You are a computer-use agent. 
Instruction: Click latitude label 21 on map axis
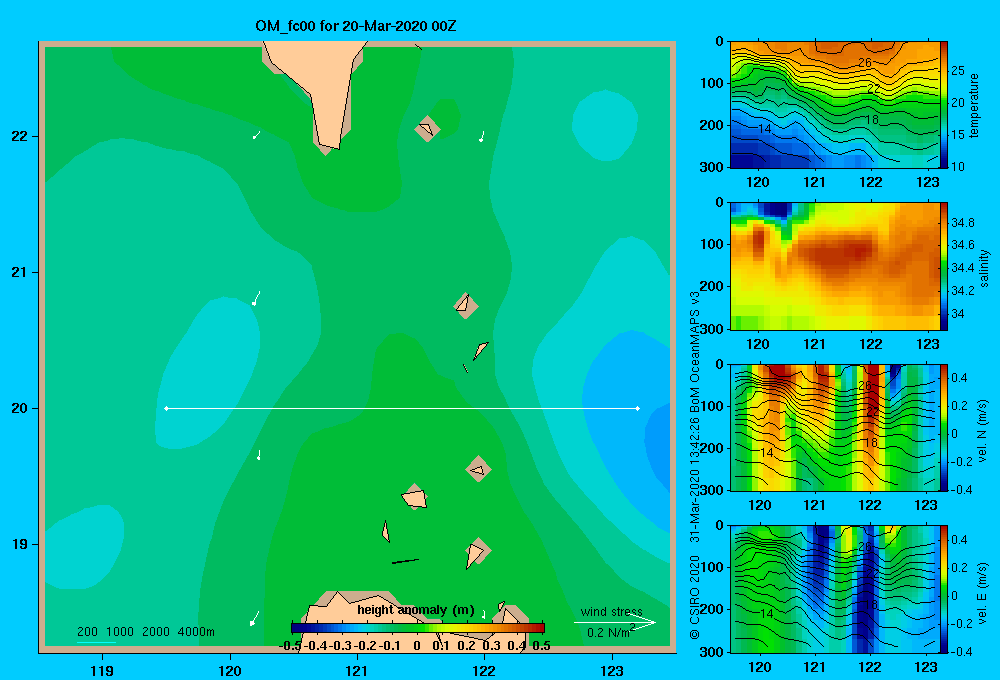coord(20,272)
